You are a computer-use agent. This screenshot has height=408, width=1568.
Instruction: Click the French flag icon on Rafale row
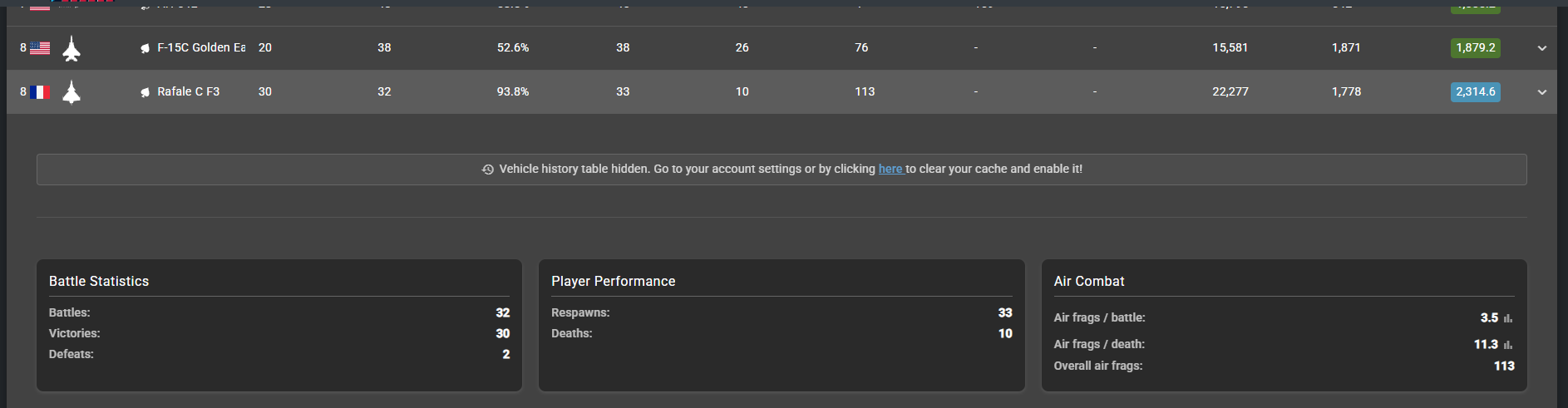coord(40,92)
